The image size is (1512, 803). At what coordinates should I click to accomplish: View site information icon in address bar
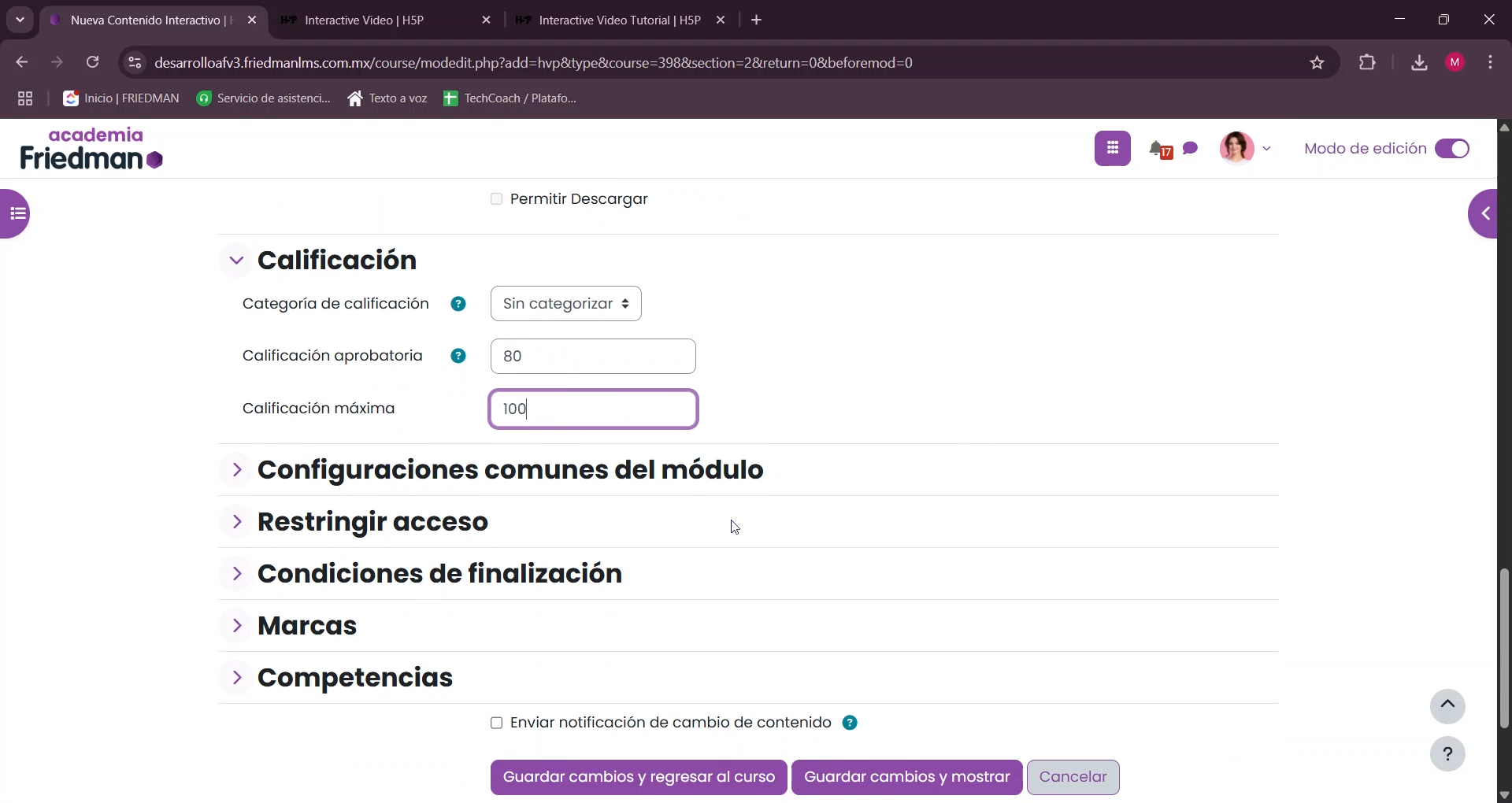pos(135,63)
